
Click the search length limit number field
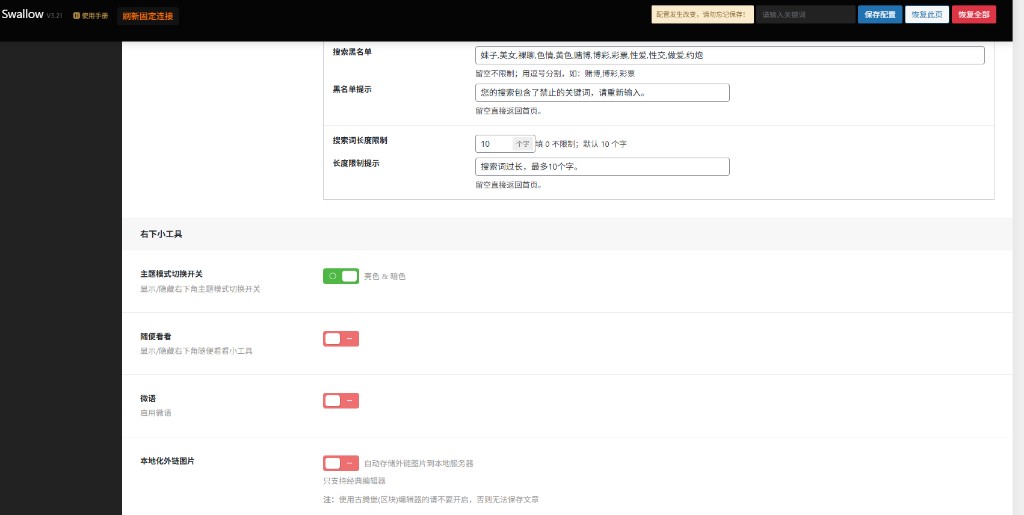pos(494,144)
